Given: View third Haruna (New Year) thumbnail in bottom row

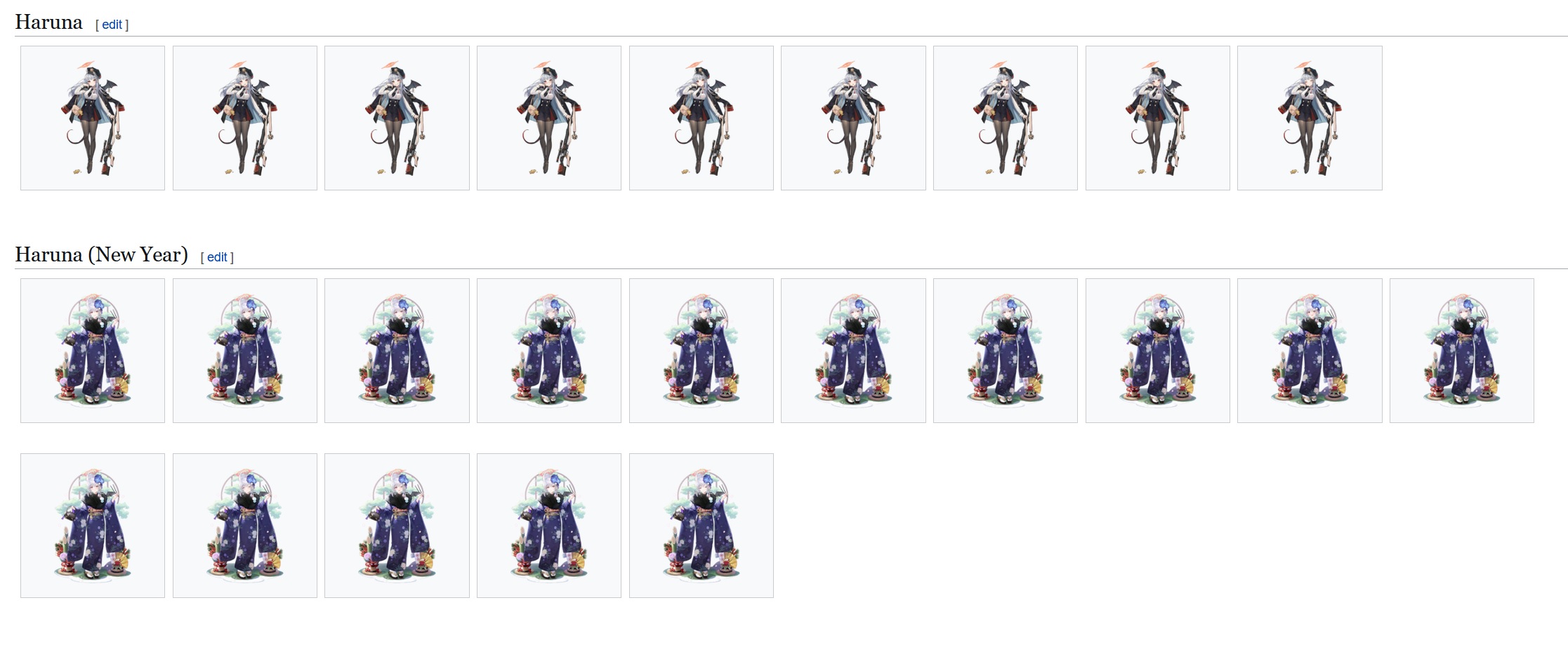Looking at the screenshot, I should (x=397, y=526).
